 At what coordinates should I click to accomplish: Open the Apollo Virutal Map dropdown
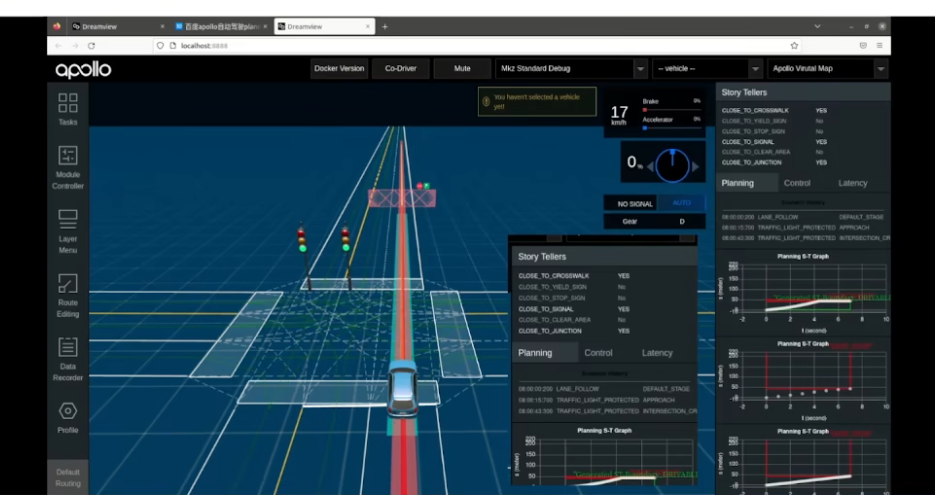tap(828, 69)
